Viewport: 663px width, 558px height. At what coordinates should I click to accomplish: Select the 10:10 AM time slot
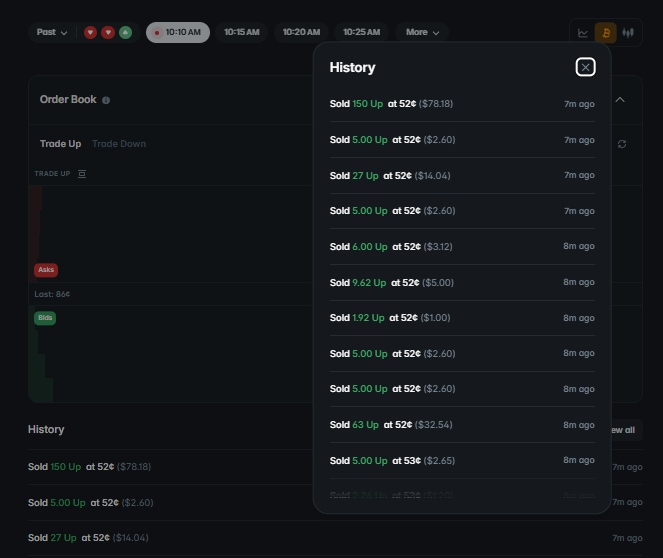[178, 33]
